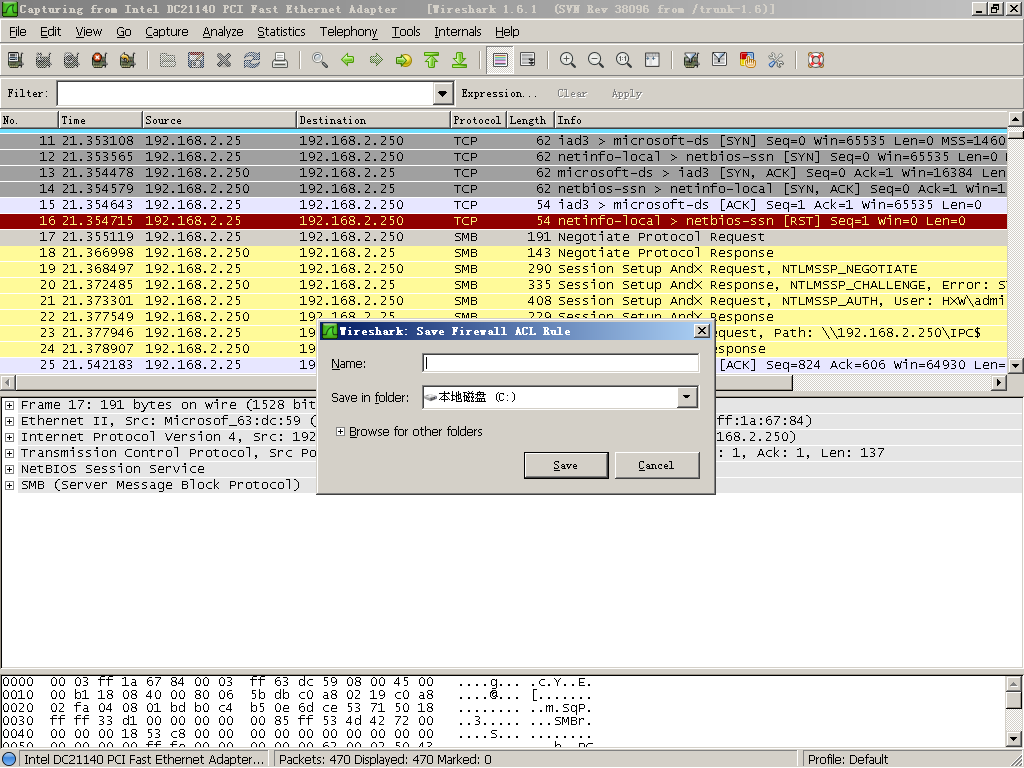The height and width of the screenshot is (768, 1024).
Task: Sort by the Protocol column header
Action: 479,120
